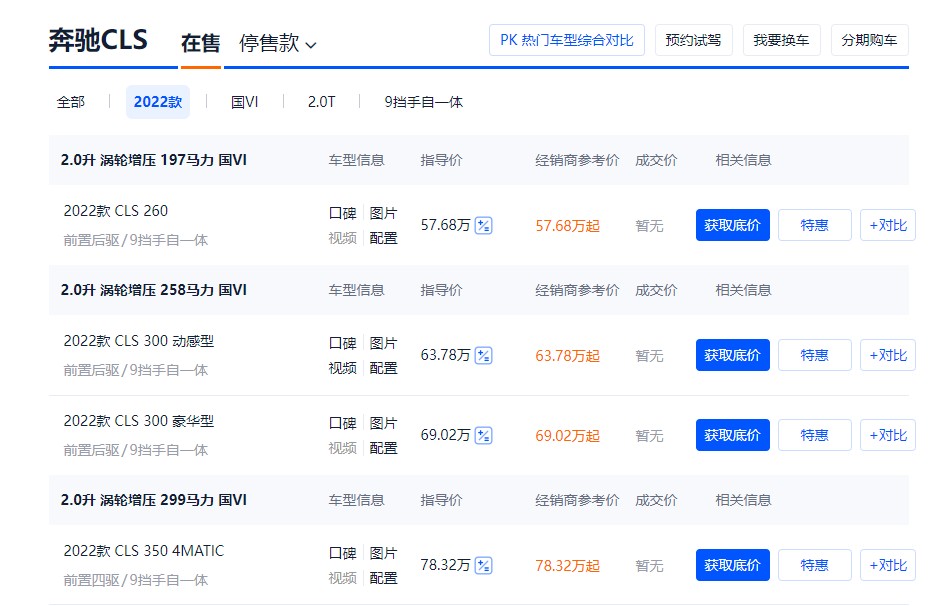This screenshot has height=606, width=934.
Task: Click the 258马力 engine group header
Action: coord(154,290)
